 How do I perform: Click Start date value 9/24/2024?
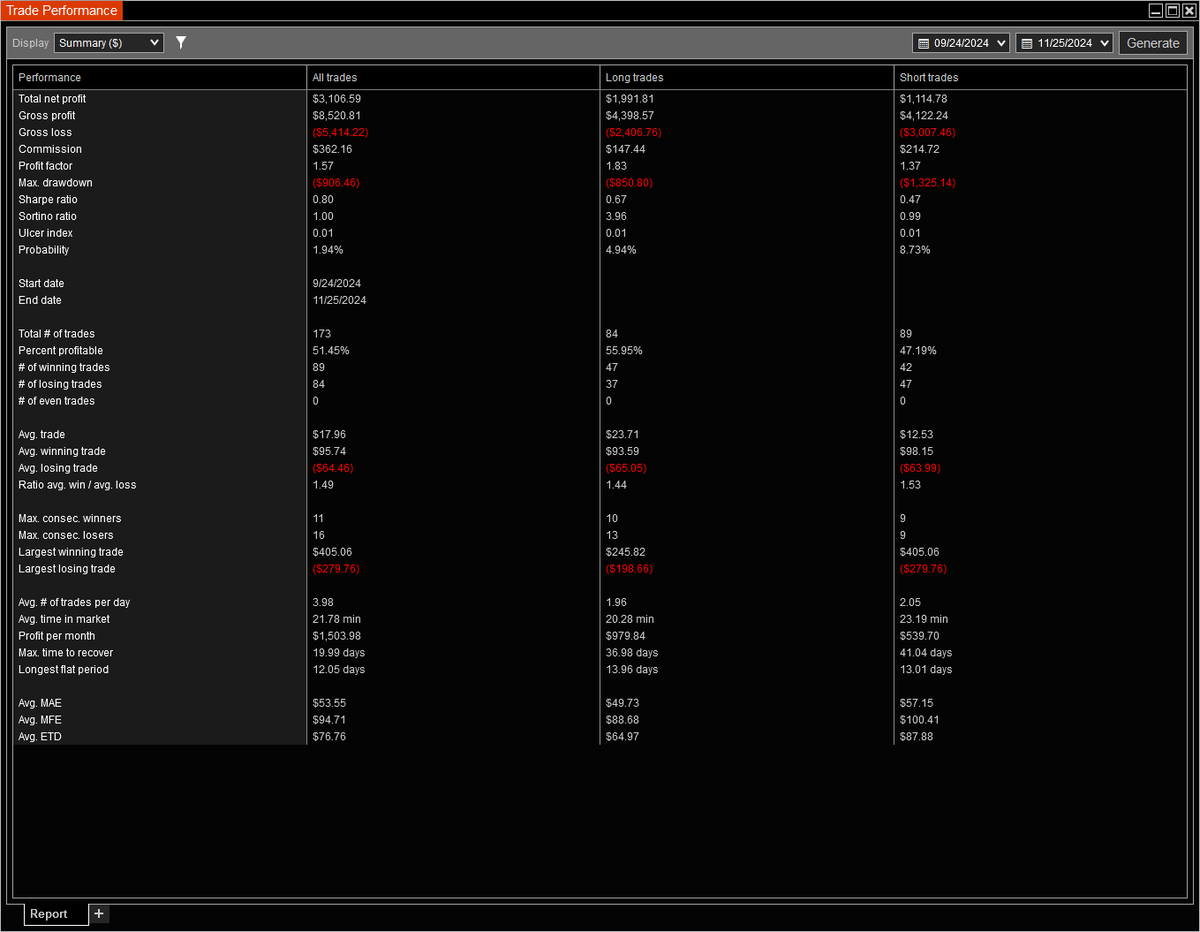point(336,283)
